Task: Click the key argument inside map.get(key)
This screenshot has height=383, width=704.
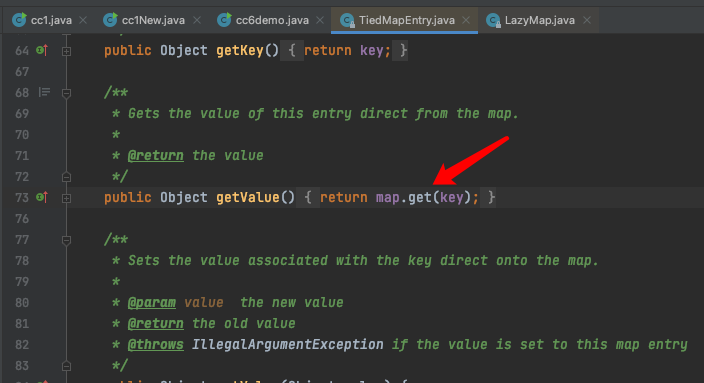Action: point(452,198)
